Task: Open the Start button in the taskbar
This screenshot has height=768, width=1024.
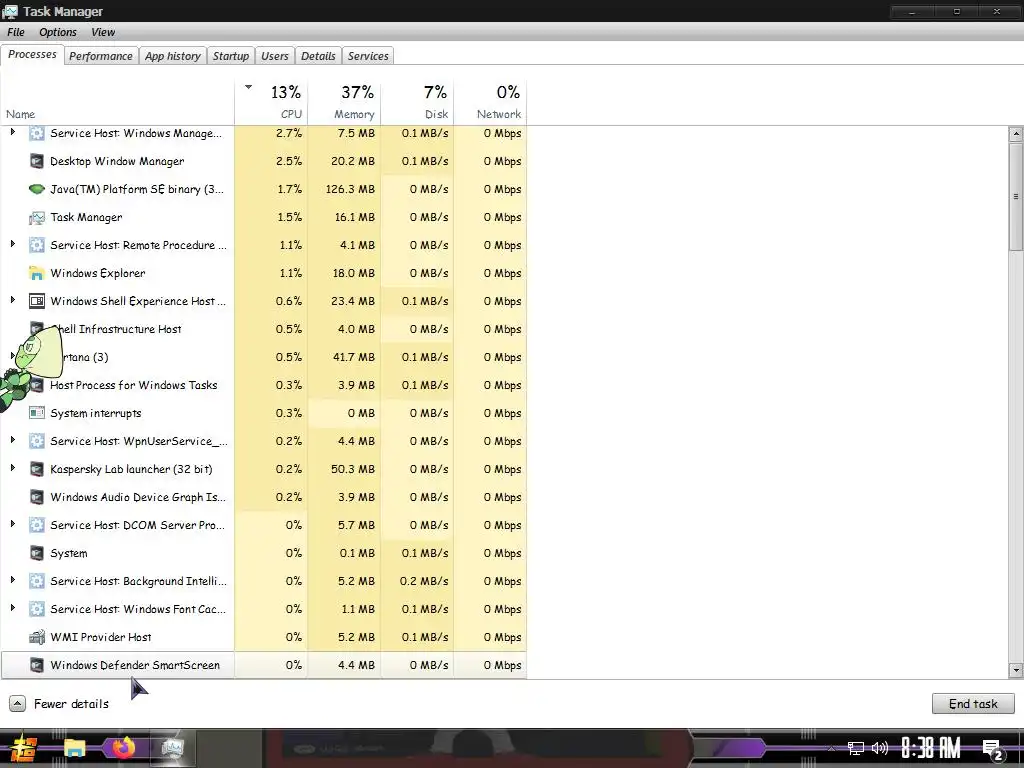Action: coord(22,748)
